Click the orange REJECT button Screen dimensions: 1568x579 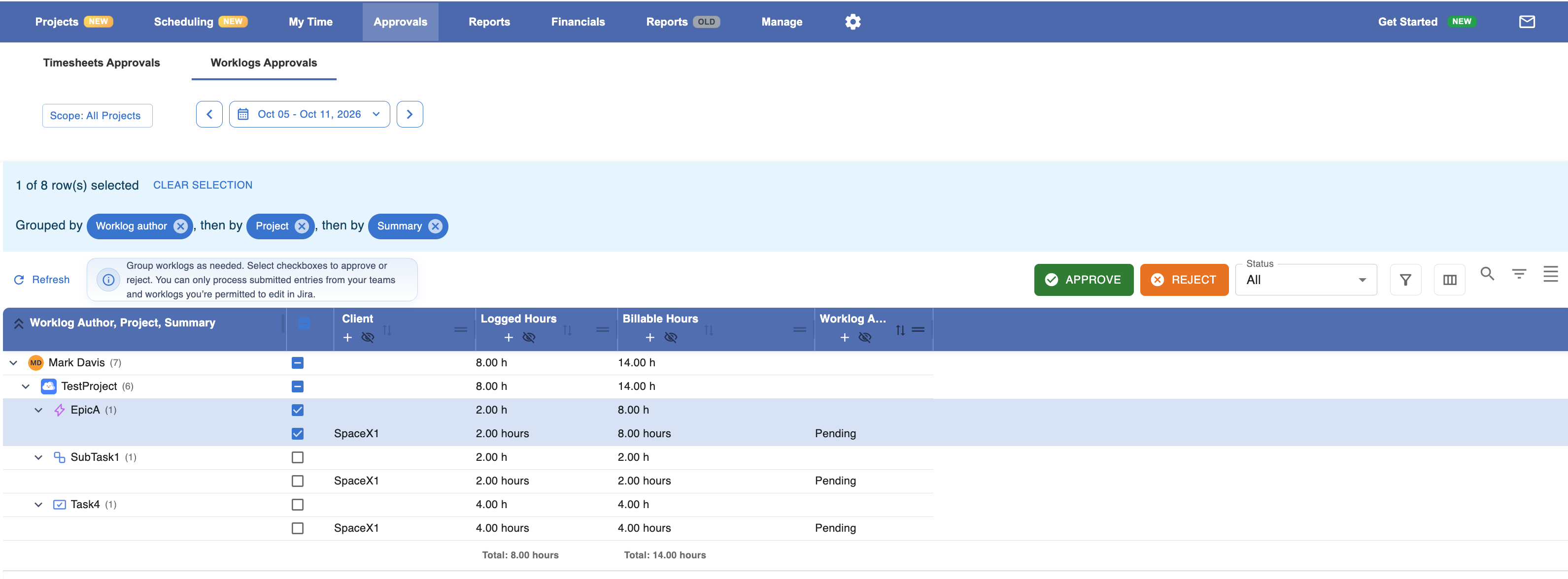[x=1184, y=280]
